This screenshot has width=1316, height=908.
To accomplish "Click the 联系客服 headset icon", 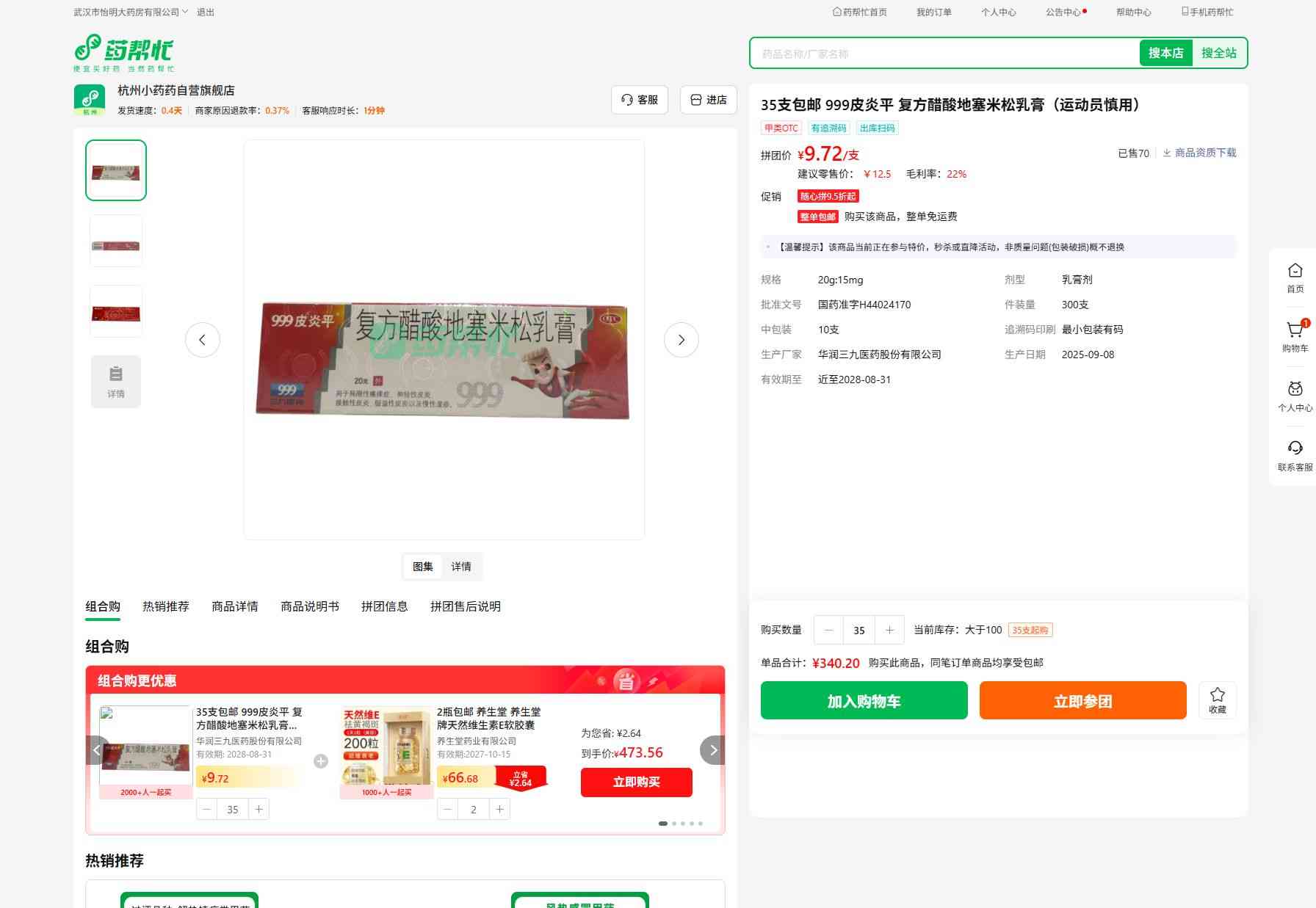I will tap(1295, 448).
